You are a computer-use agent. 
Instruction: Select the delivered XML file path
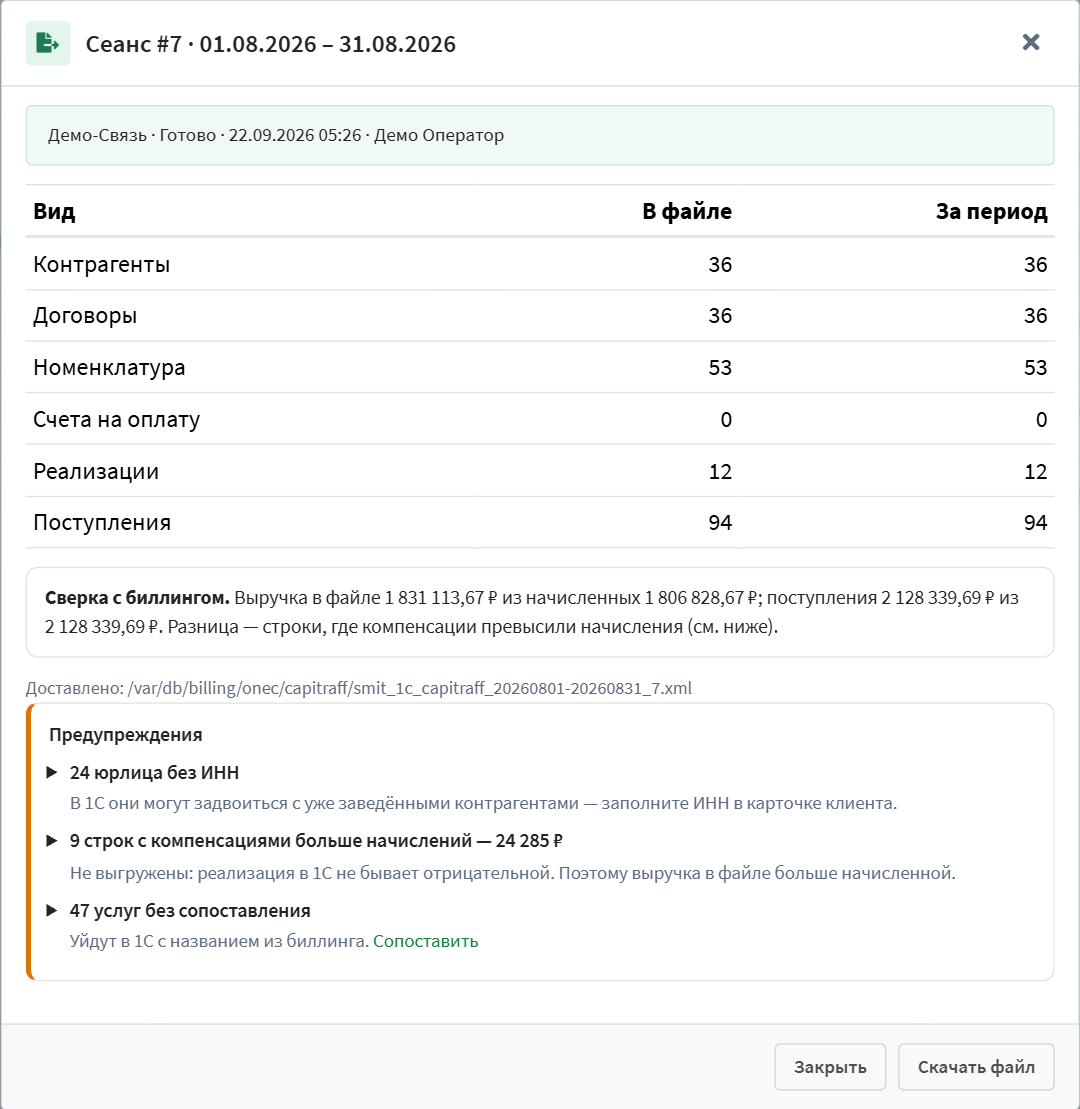click(410, 688)
